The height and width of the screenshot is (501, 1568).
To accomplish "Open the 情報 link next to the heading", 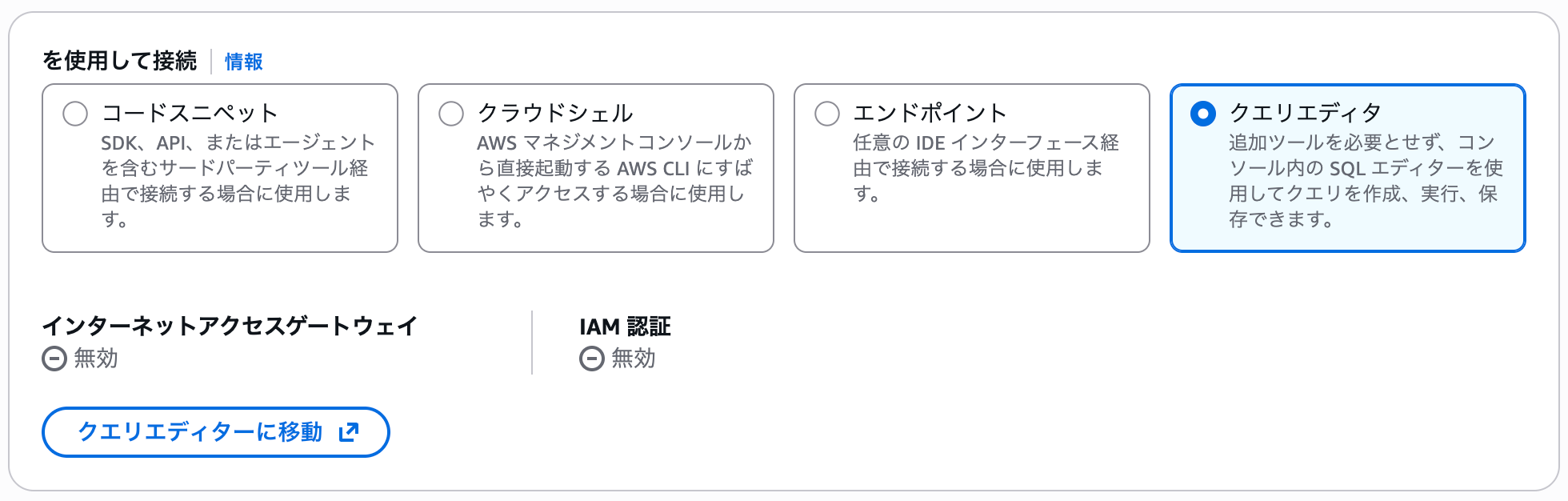I will point(244,62).
